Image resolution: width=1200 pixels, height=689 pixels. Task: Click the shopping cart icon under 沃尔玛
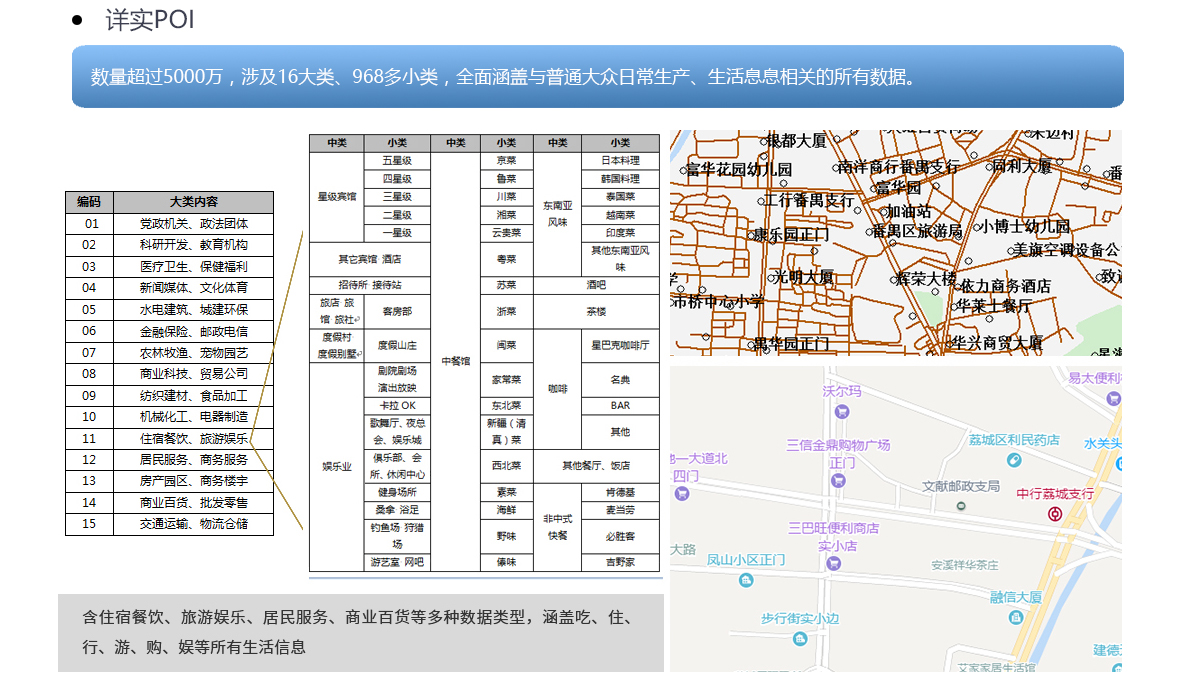click(842, 411)
